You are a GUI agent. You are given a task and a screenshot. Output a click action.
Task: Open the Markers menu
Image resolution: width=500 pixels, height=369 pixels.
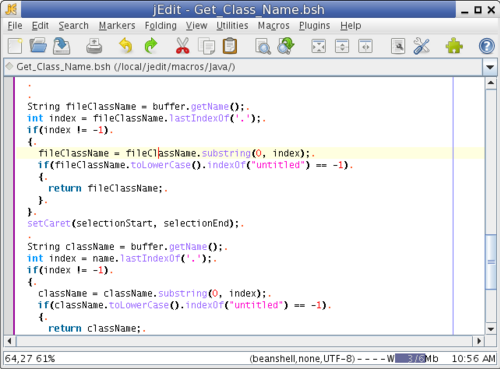pos(117,25)
